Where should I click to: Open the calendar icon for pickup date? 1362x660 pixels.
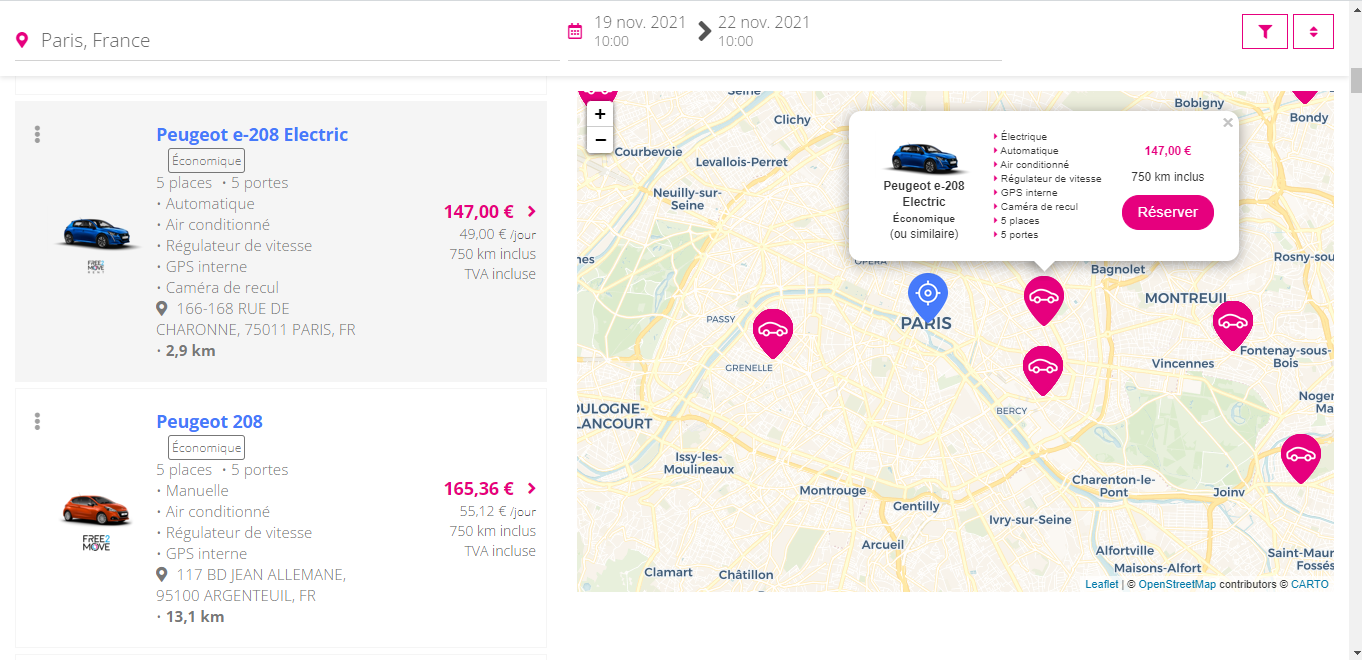click(x=575, y=31)
